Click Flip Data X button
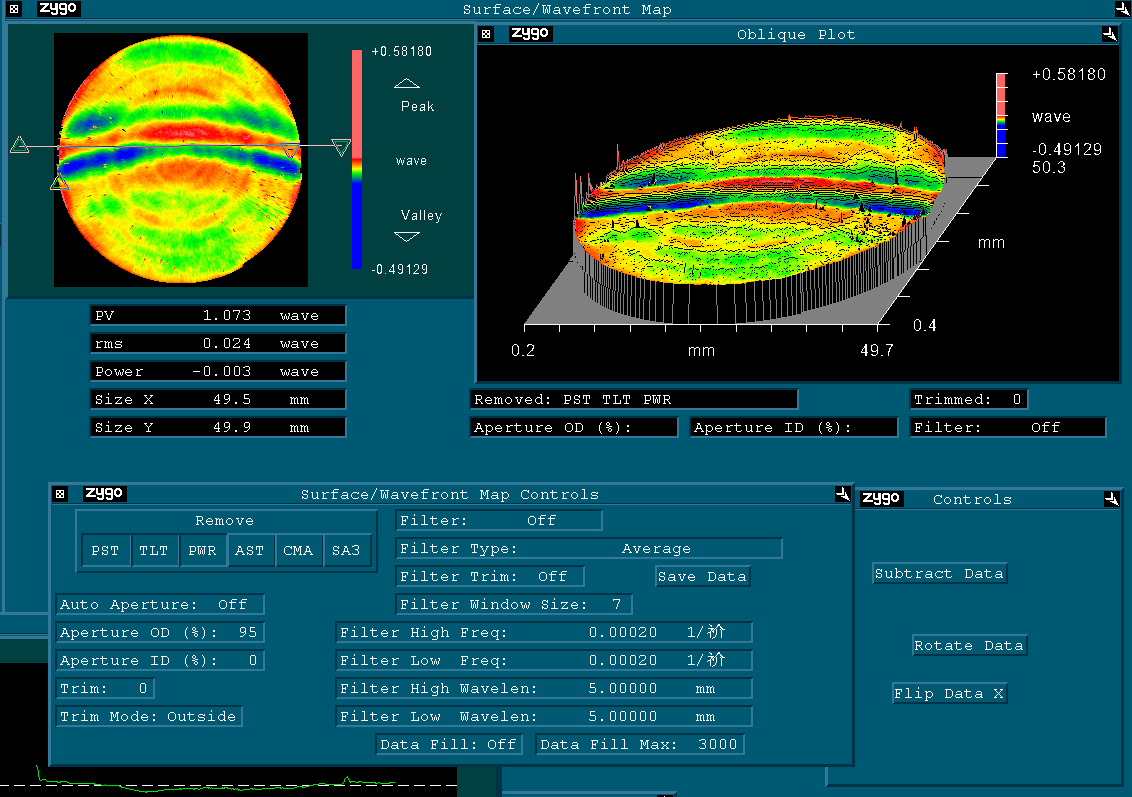This screenshot has width=1132, height=797. pos(949,694)
